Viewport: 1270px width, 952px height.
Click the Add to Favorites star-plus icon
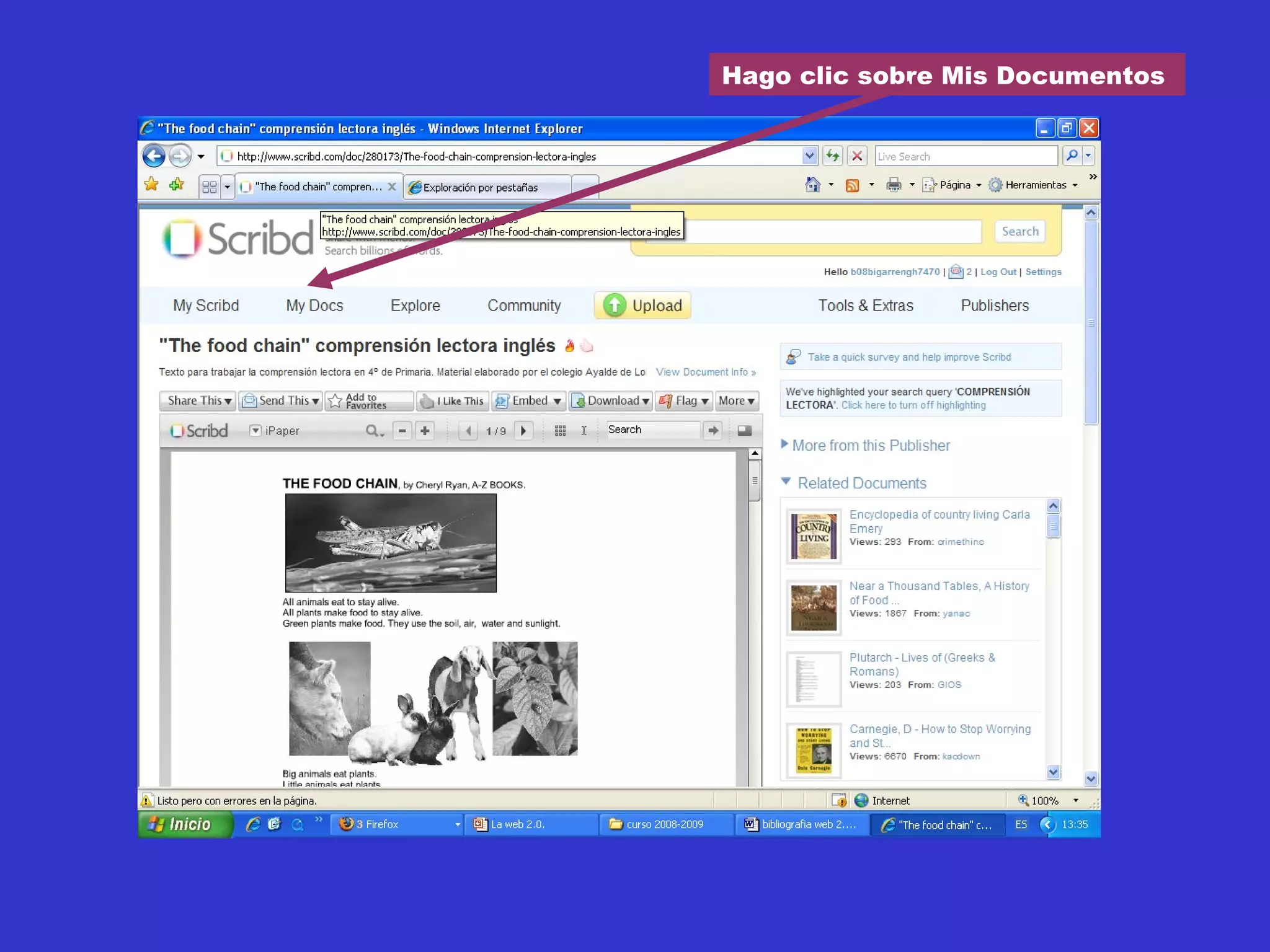click(177, 185)
